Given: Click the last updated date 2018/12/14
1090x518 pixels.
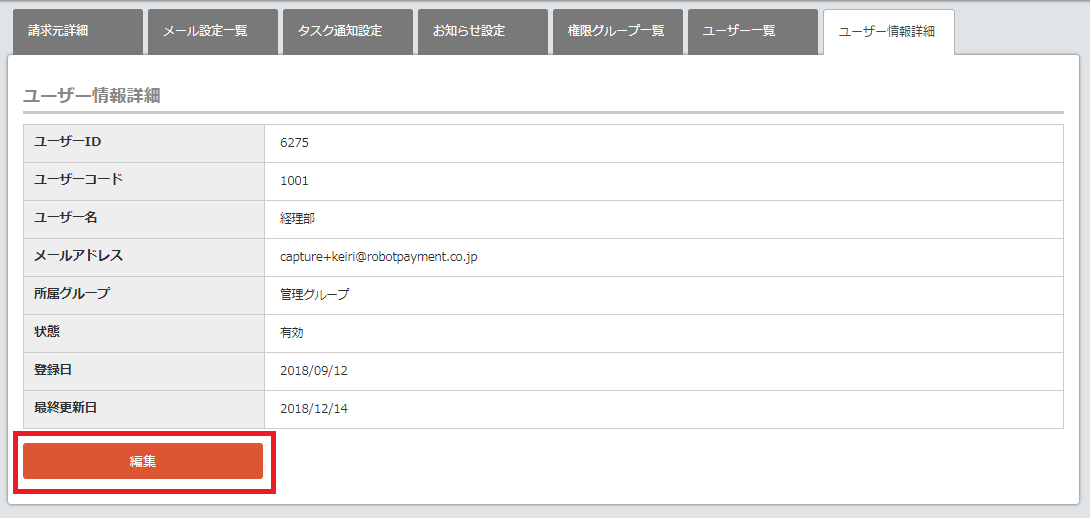Looking at the screenshot, I should 314,409.
